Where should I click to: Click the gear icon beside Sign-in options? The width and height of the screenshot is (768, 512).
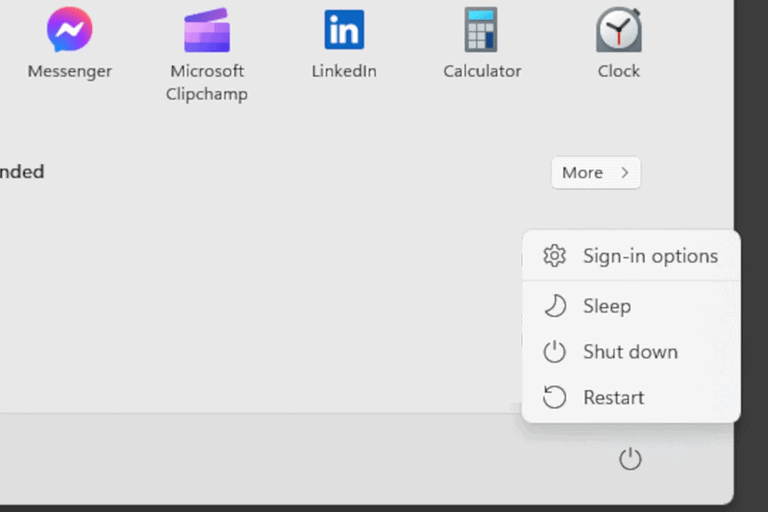554,256
